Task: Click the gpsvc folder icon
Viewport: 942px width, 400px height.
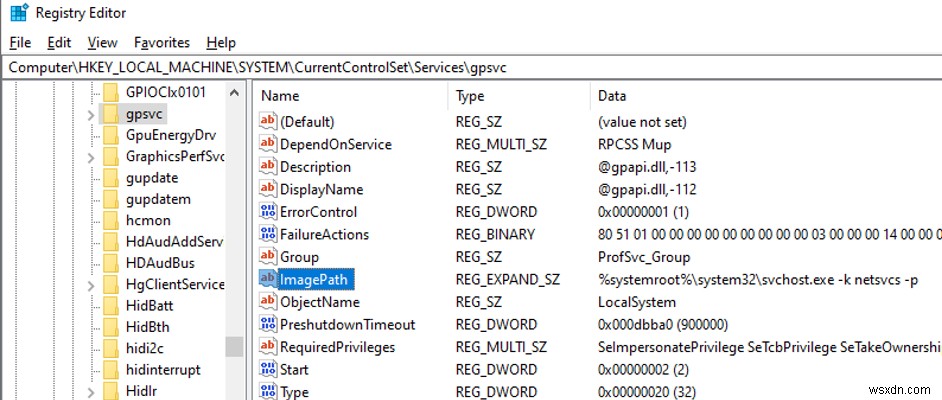Action: [x=111, y=114]
